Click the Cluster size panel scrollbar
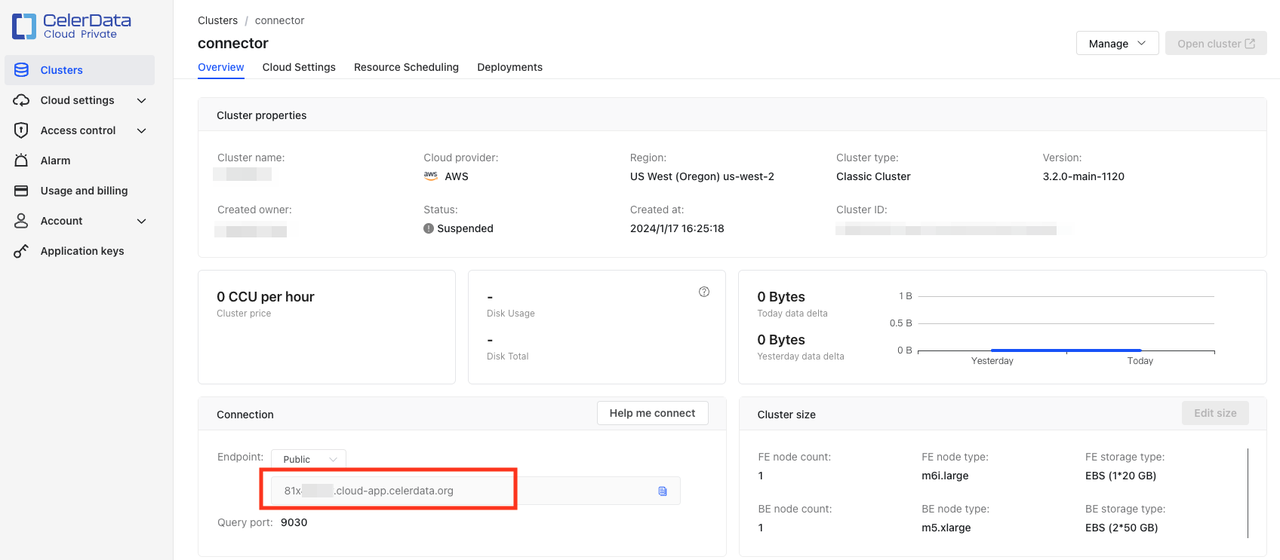The image size is (1280, 560). coord(1248,492)
